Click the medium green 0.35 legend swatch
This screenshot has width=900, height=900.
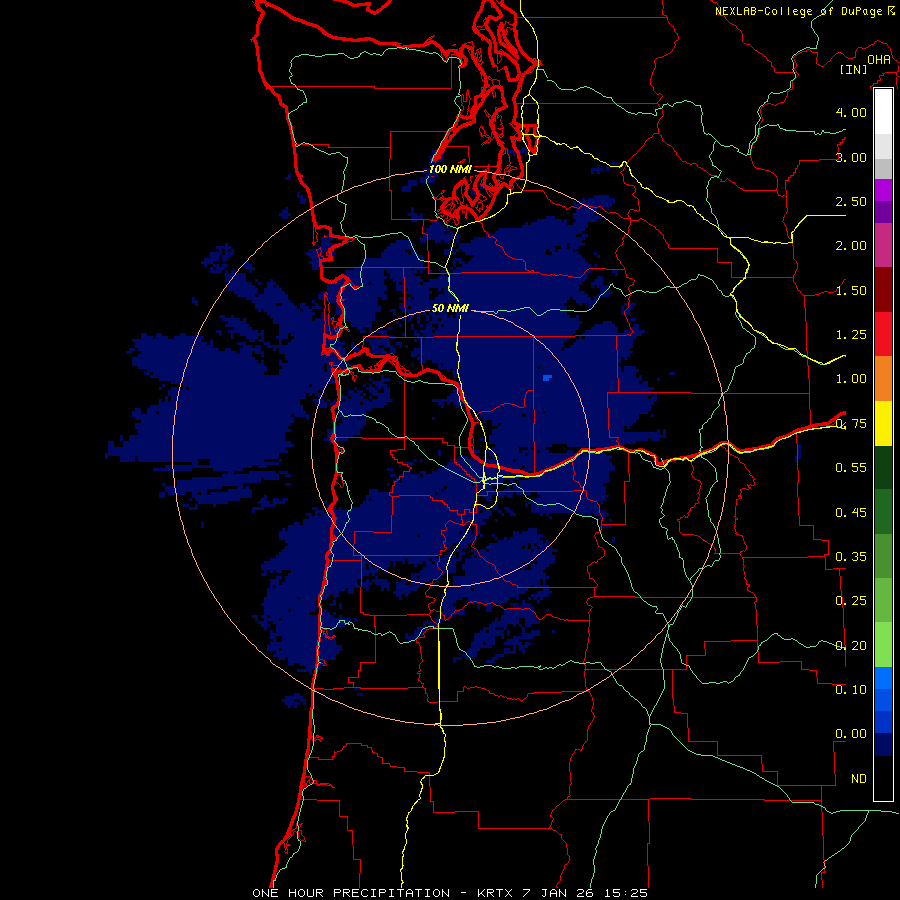[883, 556]
